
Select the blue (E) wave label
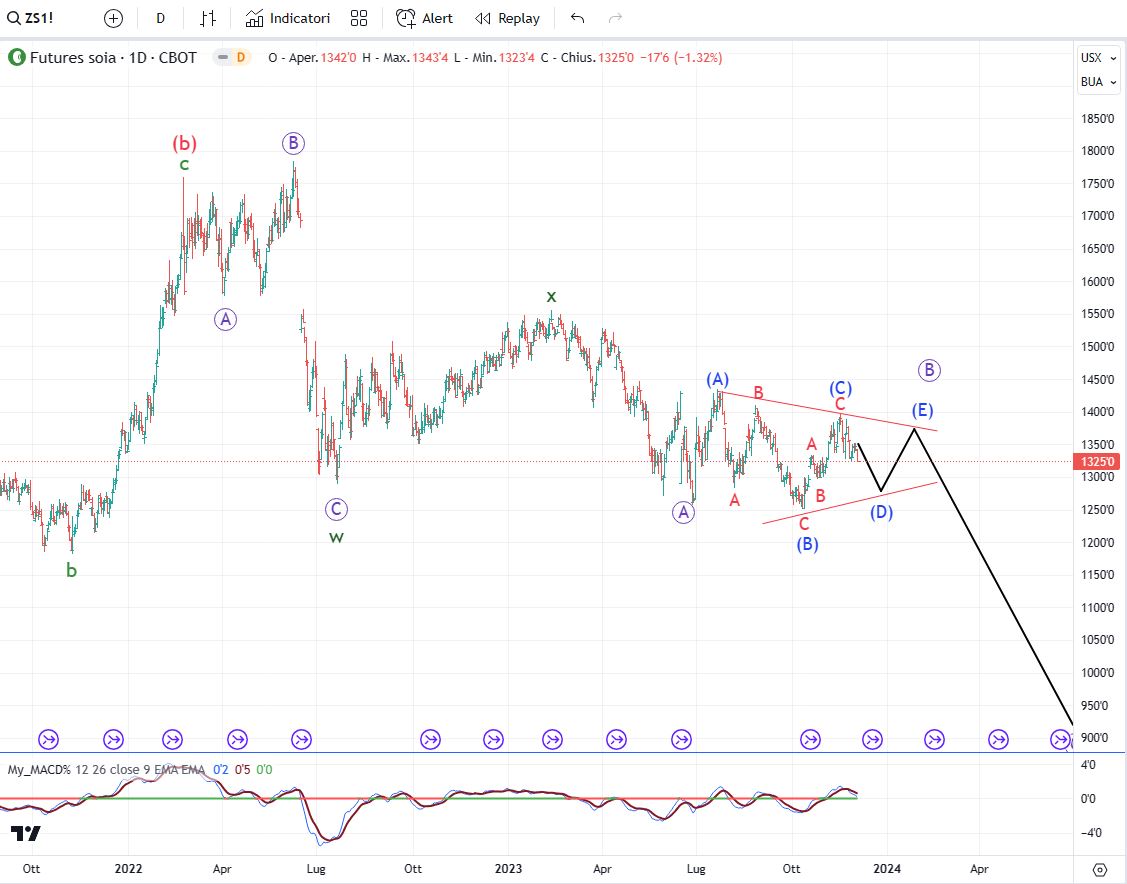[x=922, y=410]
